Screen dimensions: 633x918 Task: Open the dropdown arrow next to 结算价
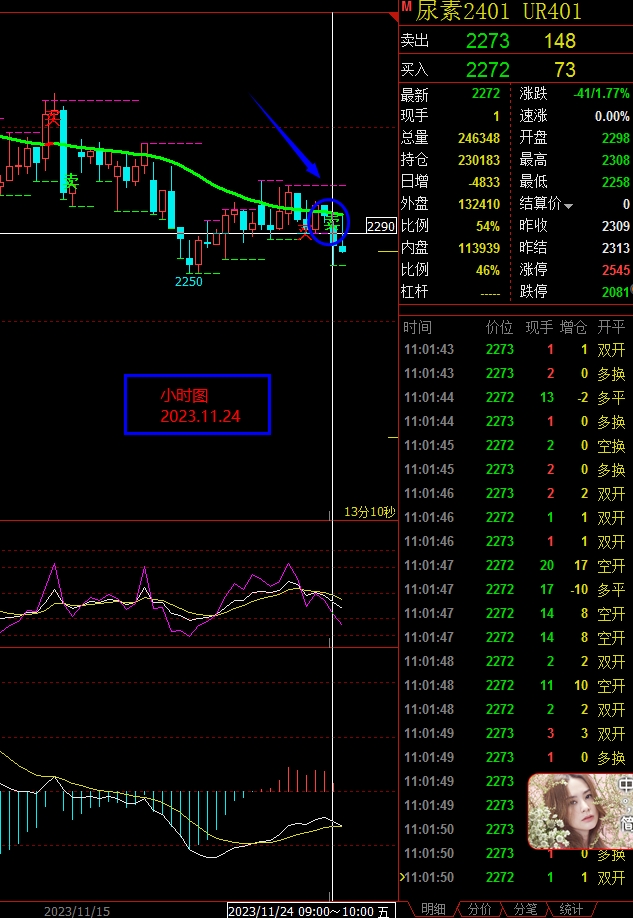point(569,206)
